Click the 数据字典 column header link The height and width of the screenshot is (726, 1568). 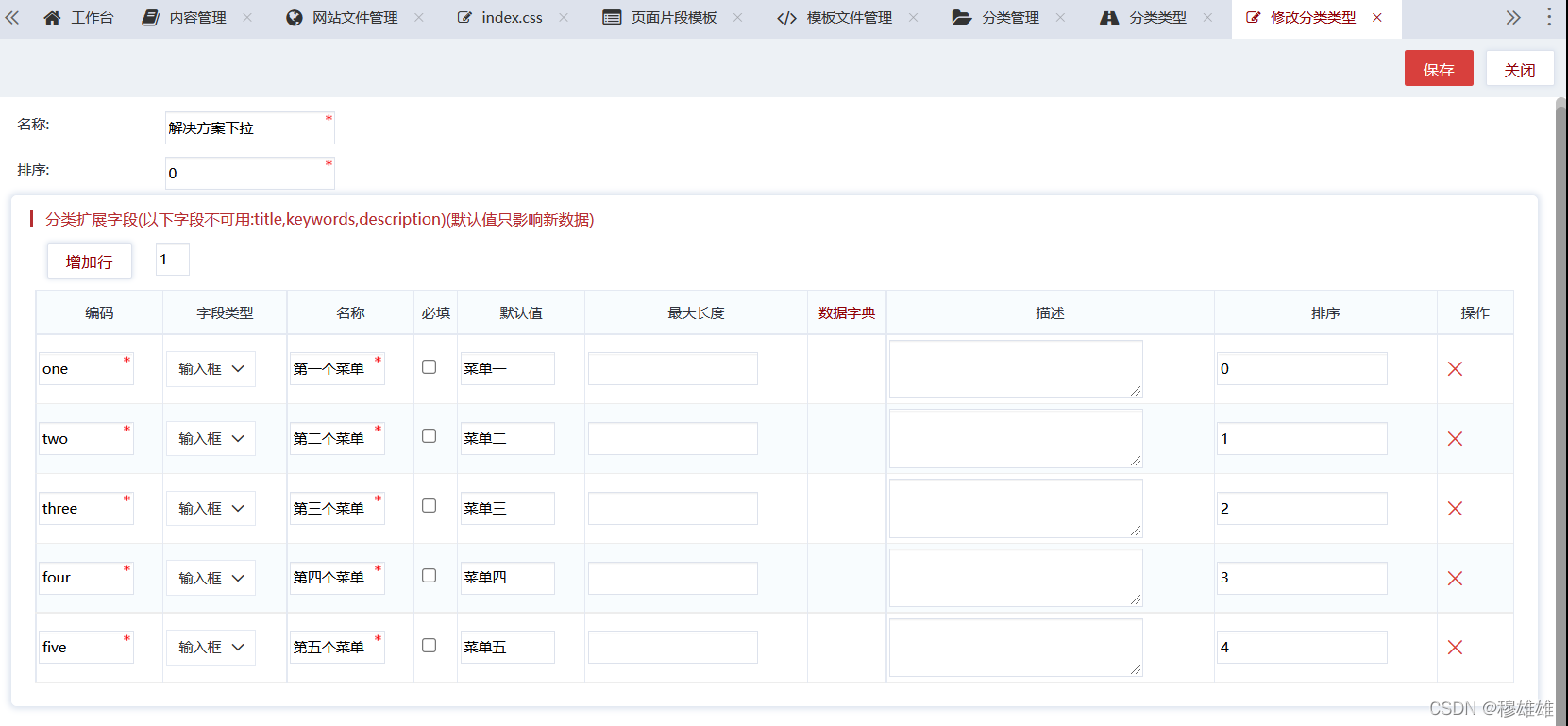[847, 313]
